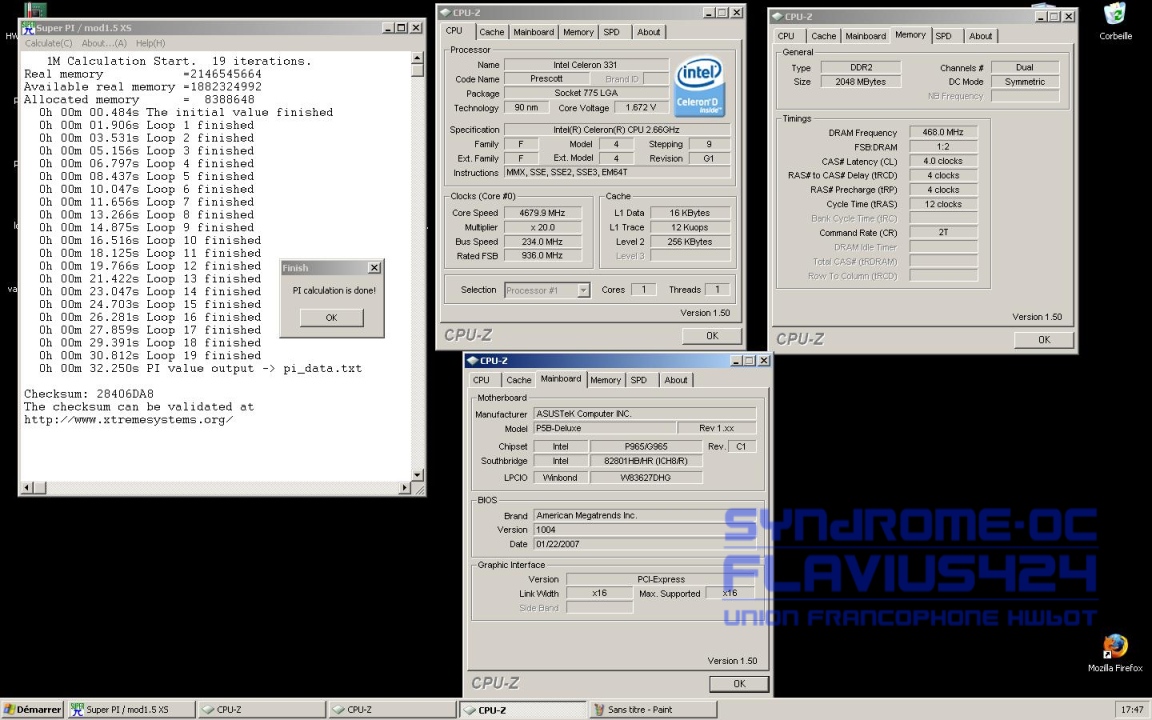Viewport: 1152px width, 720px height.
Task: Click the Rated FSB 936.0 MHz value
Action: [x=542, y=256]
